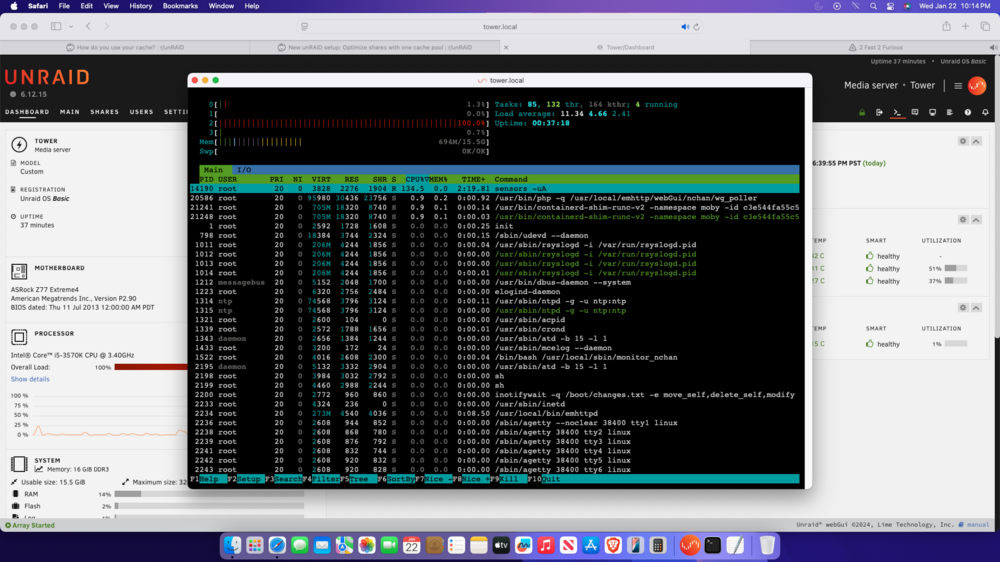Image resolution: width=1000 pixels, height=562 pixels.
Task: Click the orange Unraid avatar icon
Action: click(976, 85)
